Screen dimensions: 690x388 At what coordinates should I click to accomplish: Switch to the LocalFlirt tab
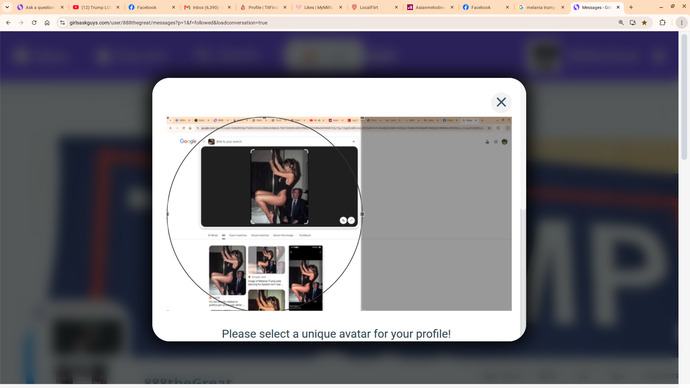click(x=374, y=7)
